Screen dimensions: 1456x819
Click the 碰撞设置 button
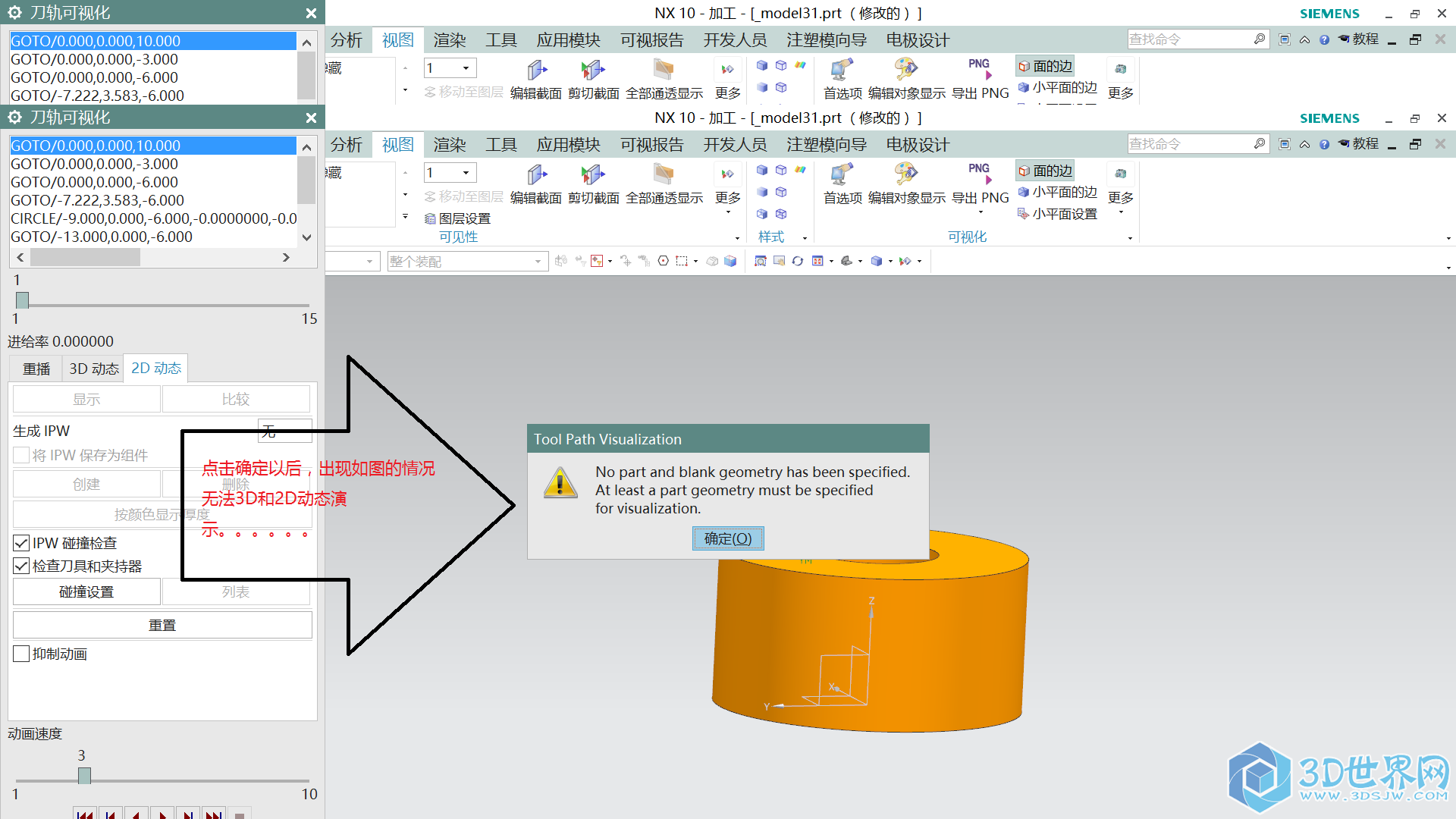(x=86, y=591)
